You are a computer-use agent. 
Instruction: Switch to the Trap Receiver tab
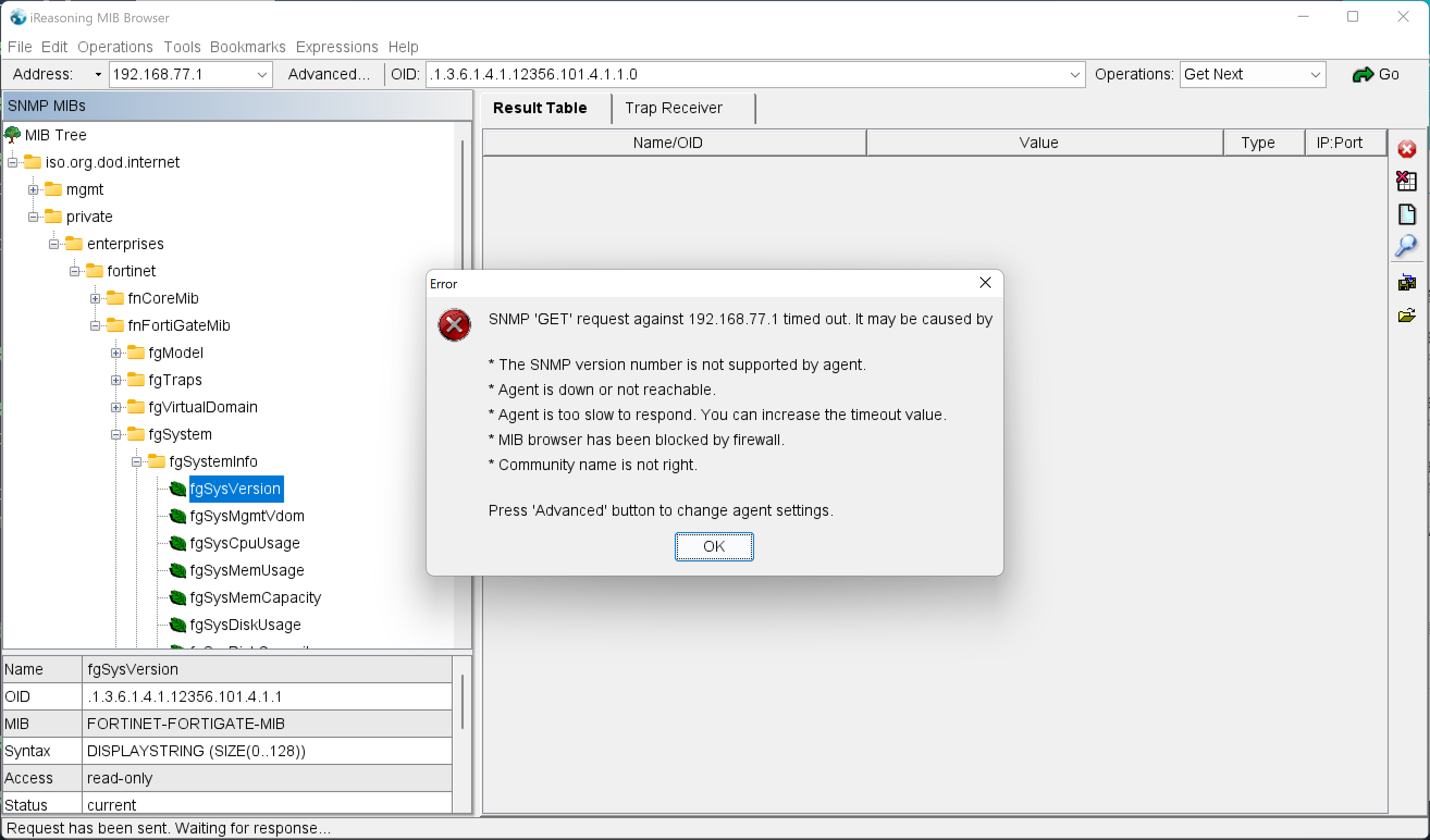[x=674, y=108]
